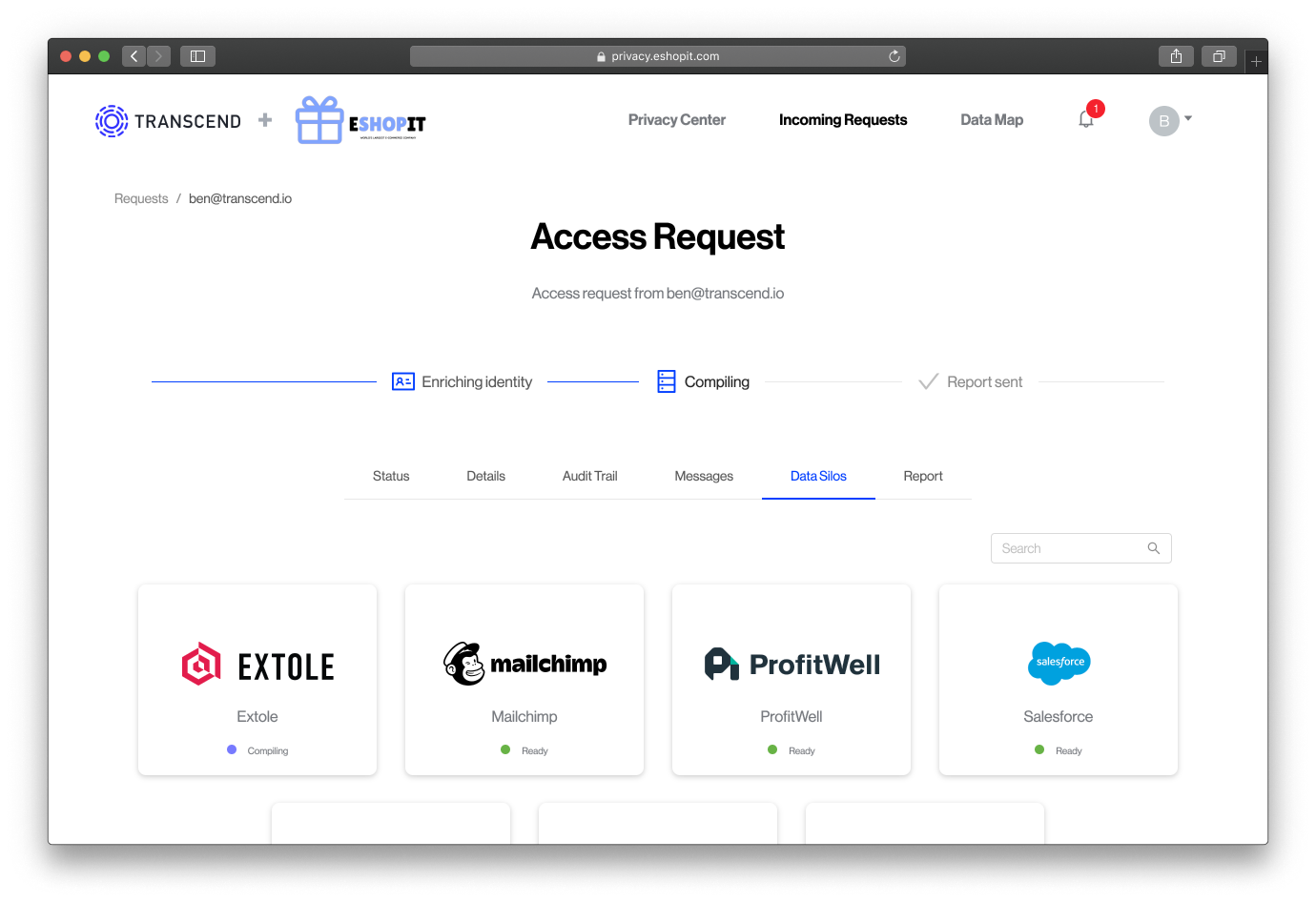Select the Data Silos tab

point(818,476)
